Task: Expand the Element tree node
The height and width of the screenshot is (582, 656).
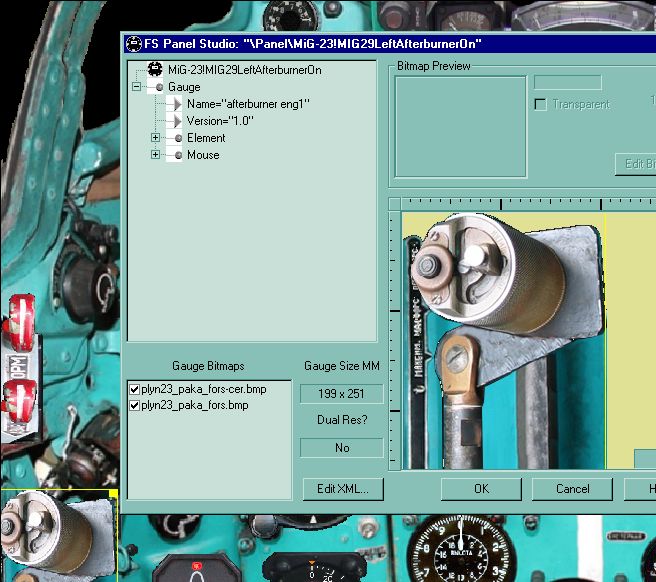Action: click(155, 138)
